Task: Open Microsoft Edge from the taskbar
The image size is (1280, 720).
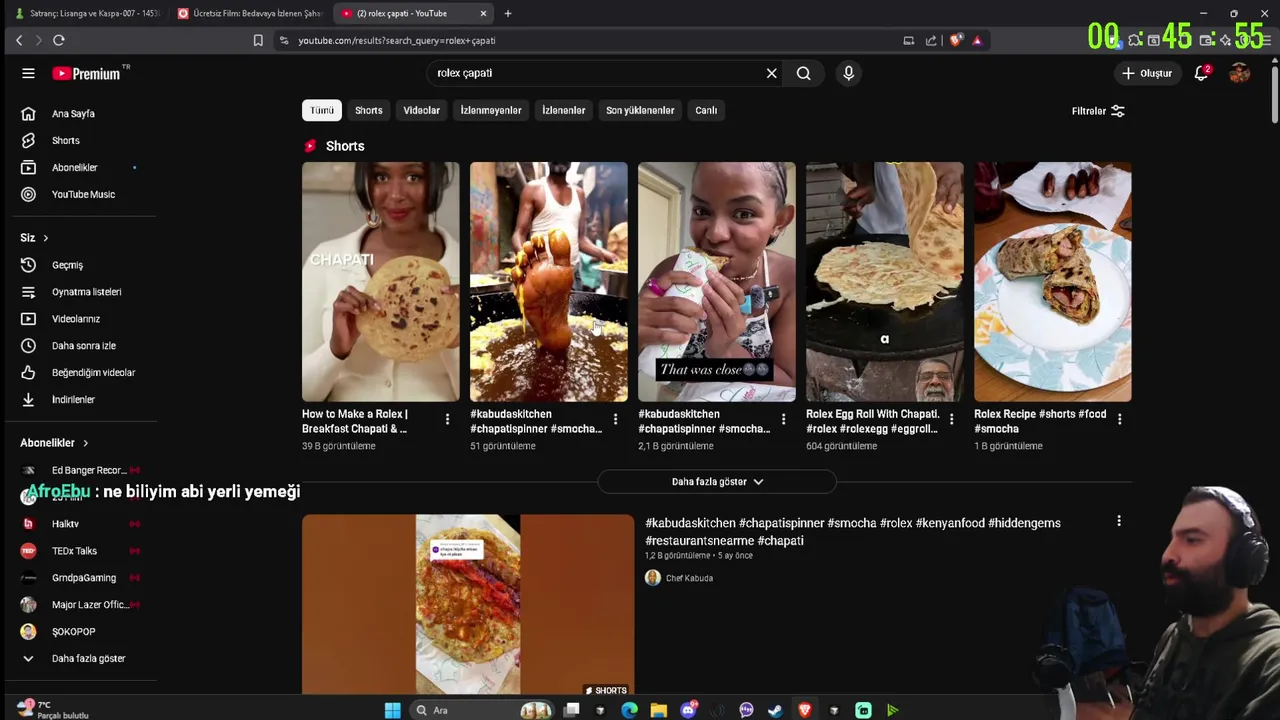Action: coord(629,710)
